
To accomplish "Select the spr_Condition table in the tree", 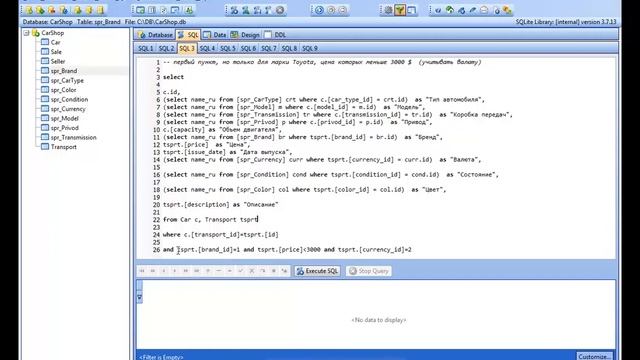I will pos(69,100).
